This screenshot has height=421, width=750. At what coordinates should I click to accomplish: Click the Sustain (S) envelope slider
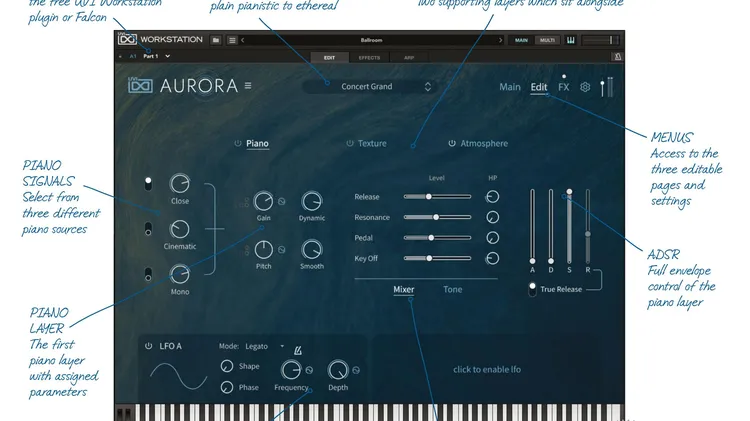coord(569,226)
